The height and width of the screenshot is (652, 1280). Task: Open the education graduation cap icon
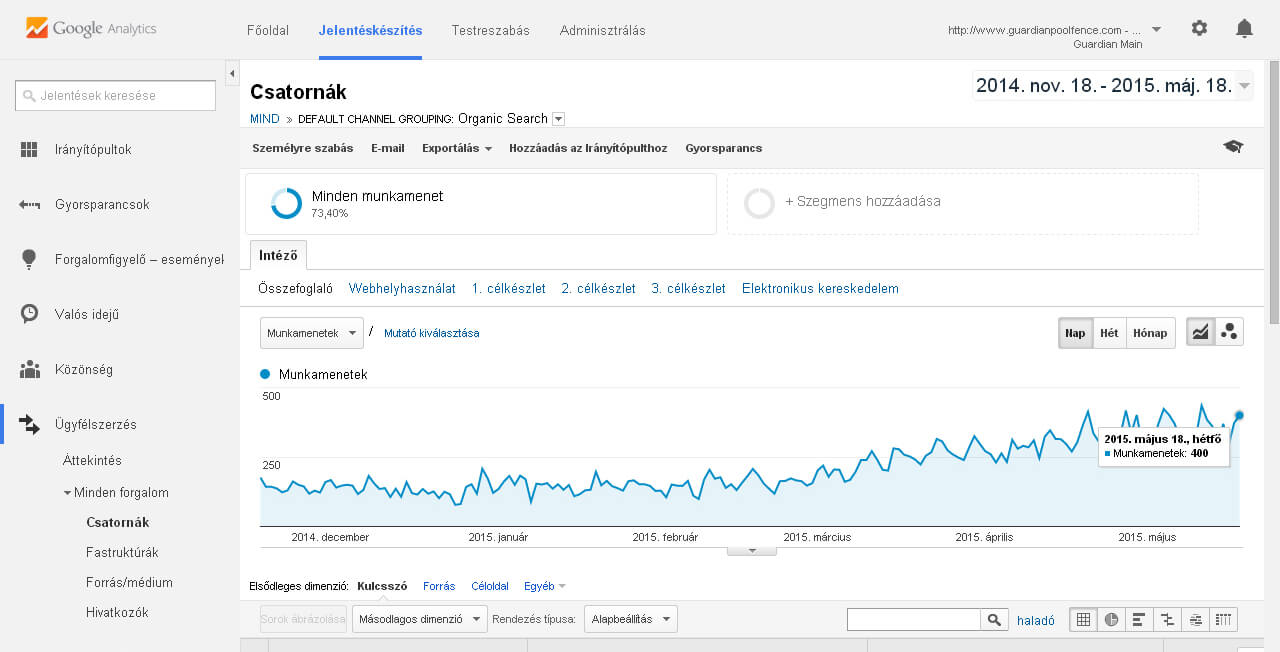tap(1233, 147)
